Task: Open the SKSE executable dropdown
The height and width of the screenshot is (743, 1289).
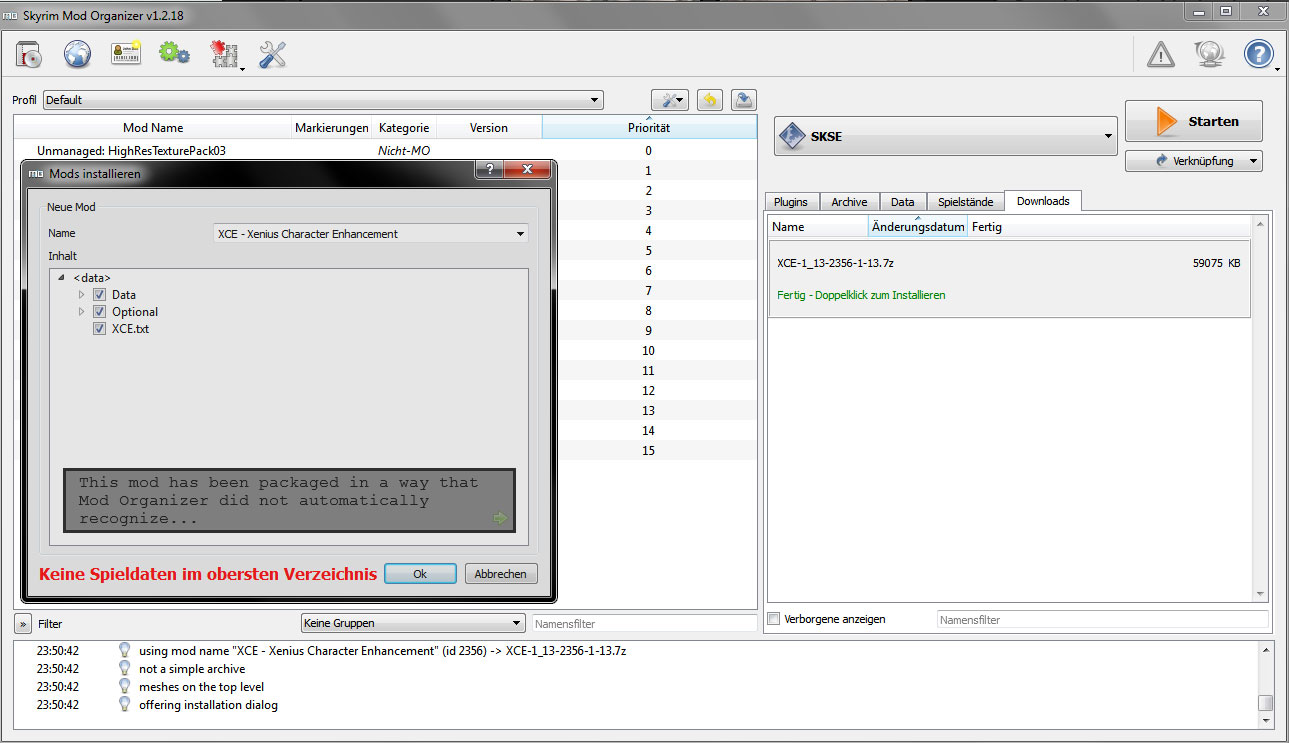Action: point(945,136)
